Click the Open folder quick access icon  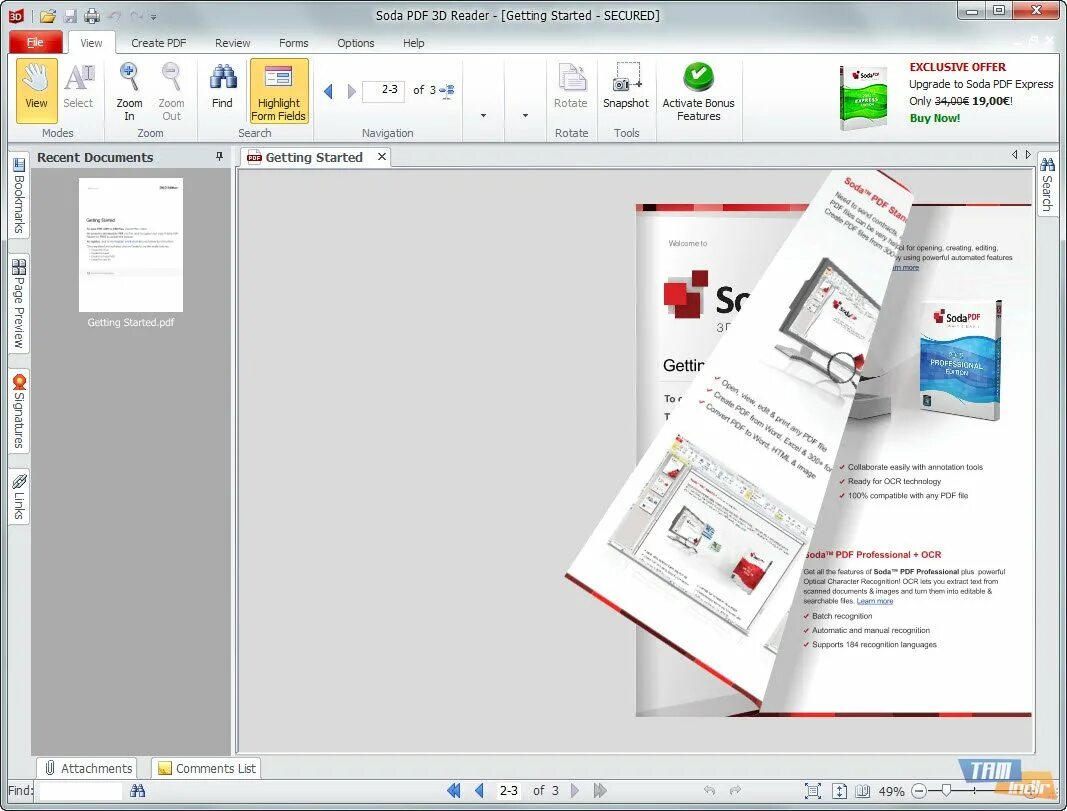point(48,16)
